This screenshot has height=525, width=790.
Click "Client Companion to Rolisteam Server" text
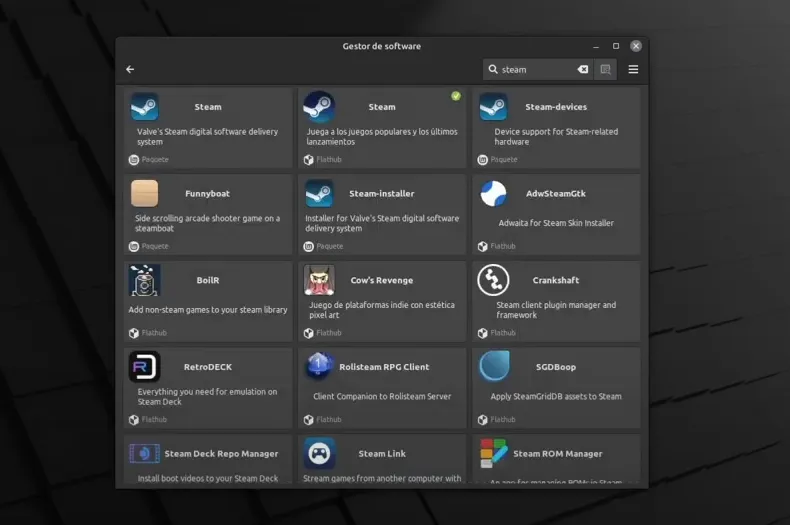click(382, 396)
